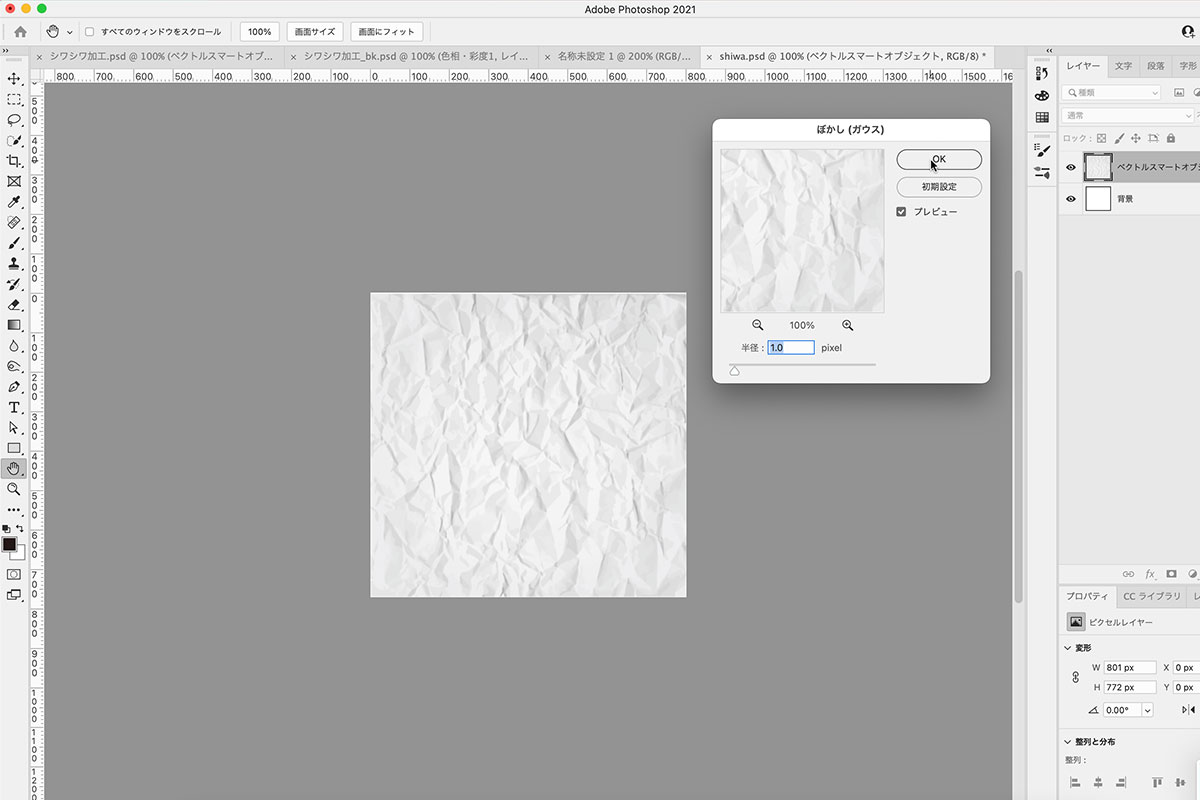
Task: Select the Brush tool
Action: [14, 243]
